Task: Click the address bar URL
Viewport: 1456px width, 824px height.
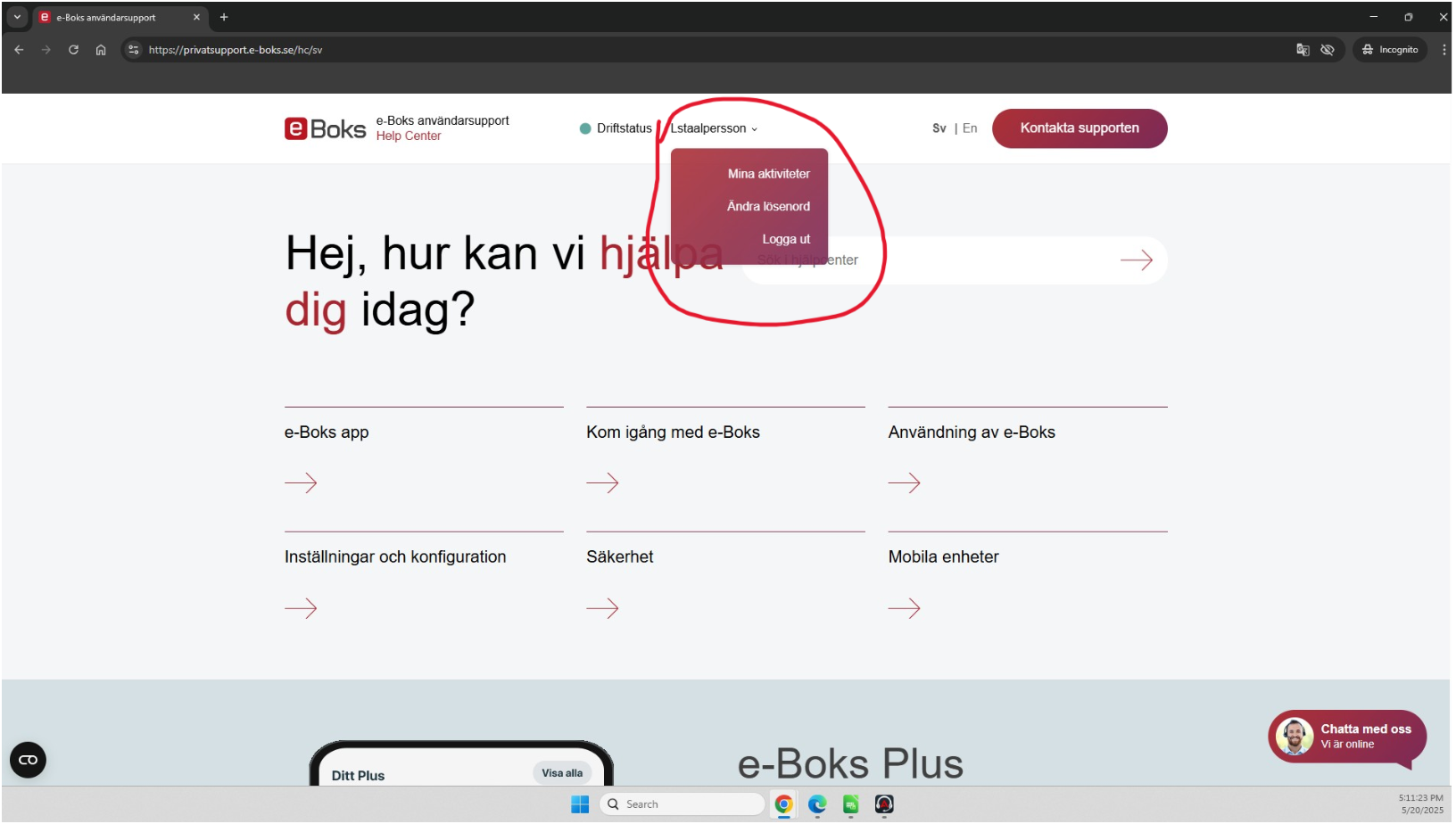Action: tap(236, 50)
